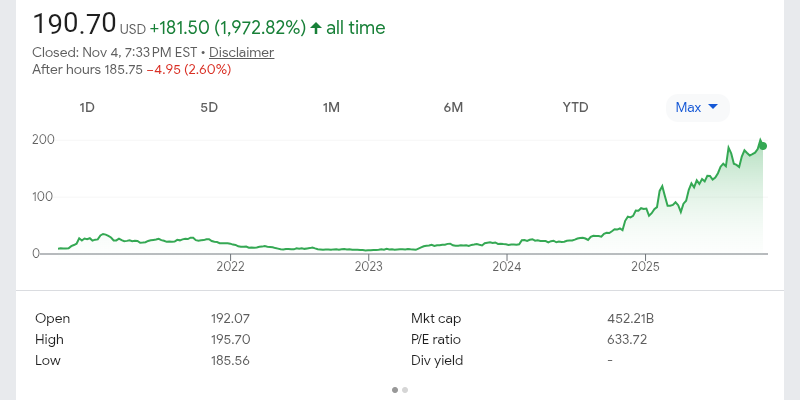Switch to the 5D time range

click(x=209, y=108)
